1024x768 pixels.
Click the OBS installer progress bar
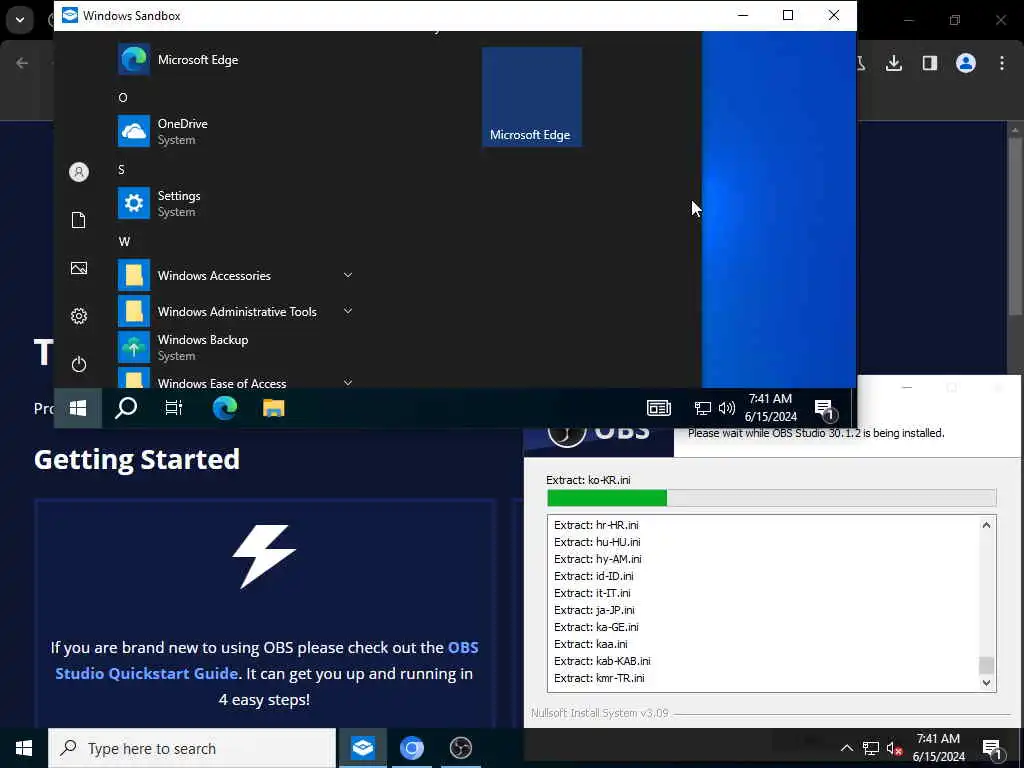[x=771, y=498]
